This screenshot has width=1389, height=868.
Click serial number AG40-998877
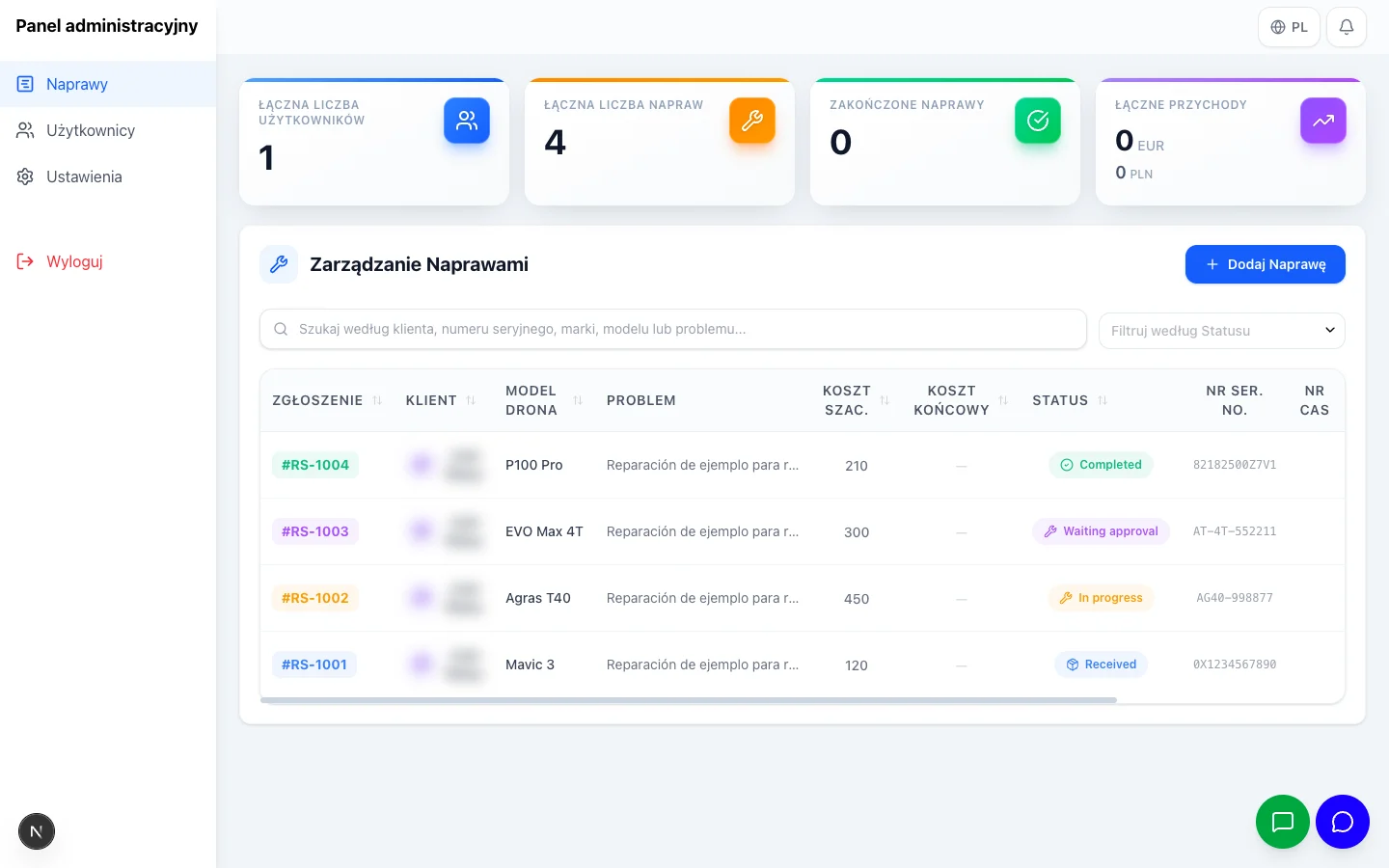point(1235,598)
